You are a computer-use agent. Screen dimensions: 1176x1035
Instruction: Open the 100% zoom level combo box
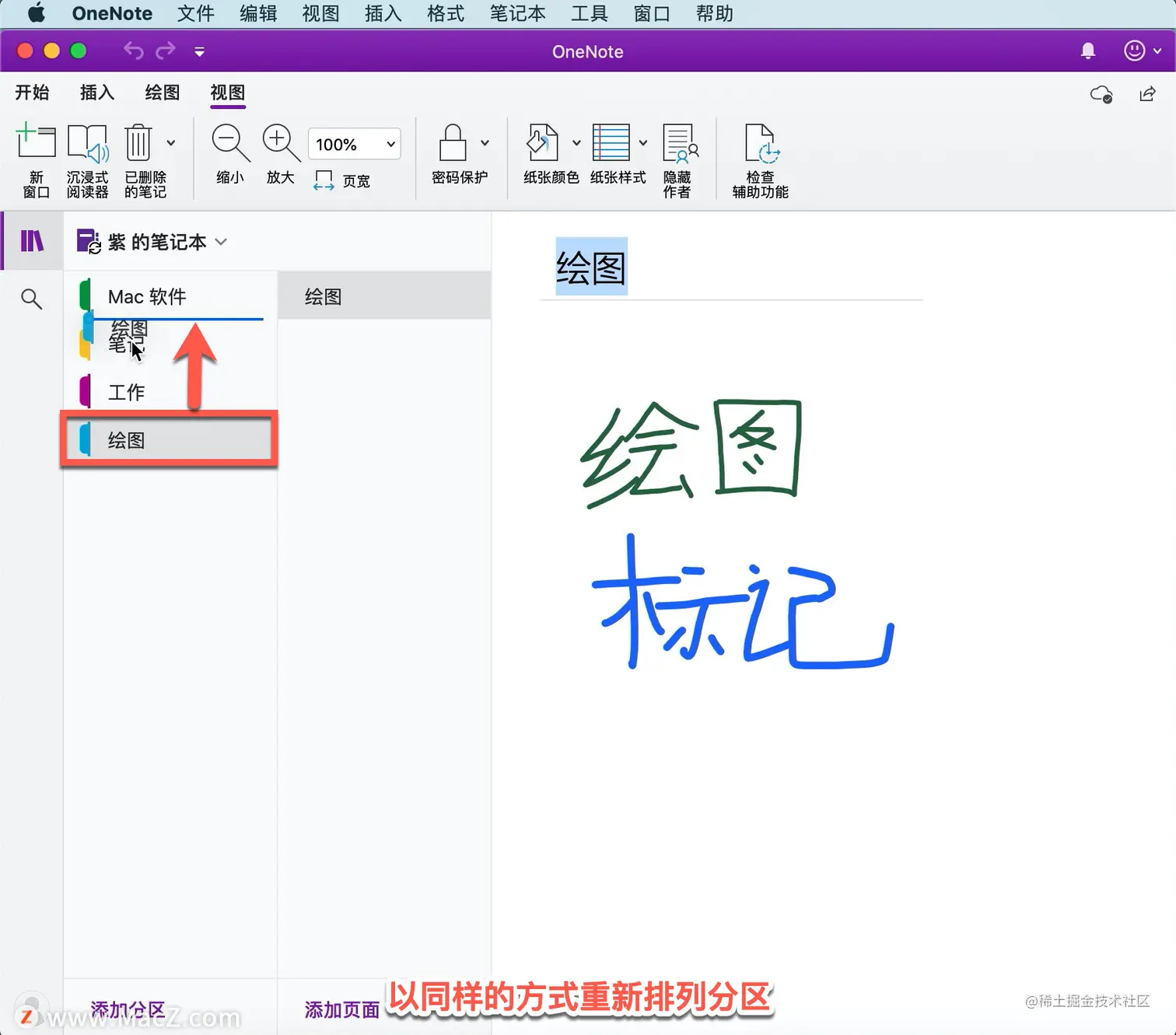[x=355, y=144]
